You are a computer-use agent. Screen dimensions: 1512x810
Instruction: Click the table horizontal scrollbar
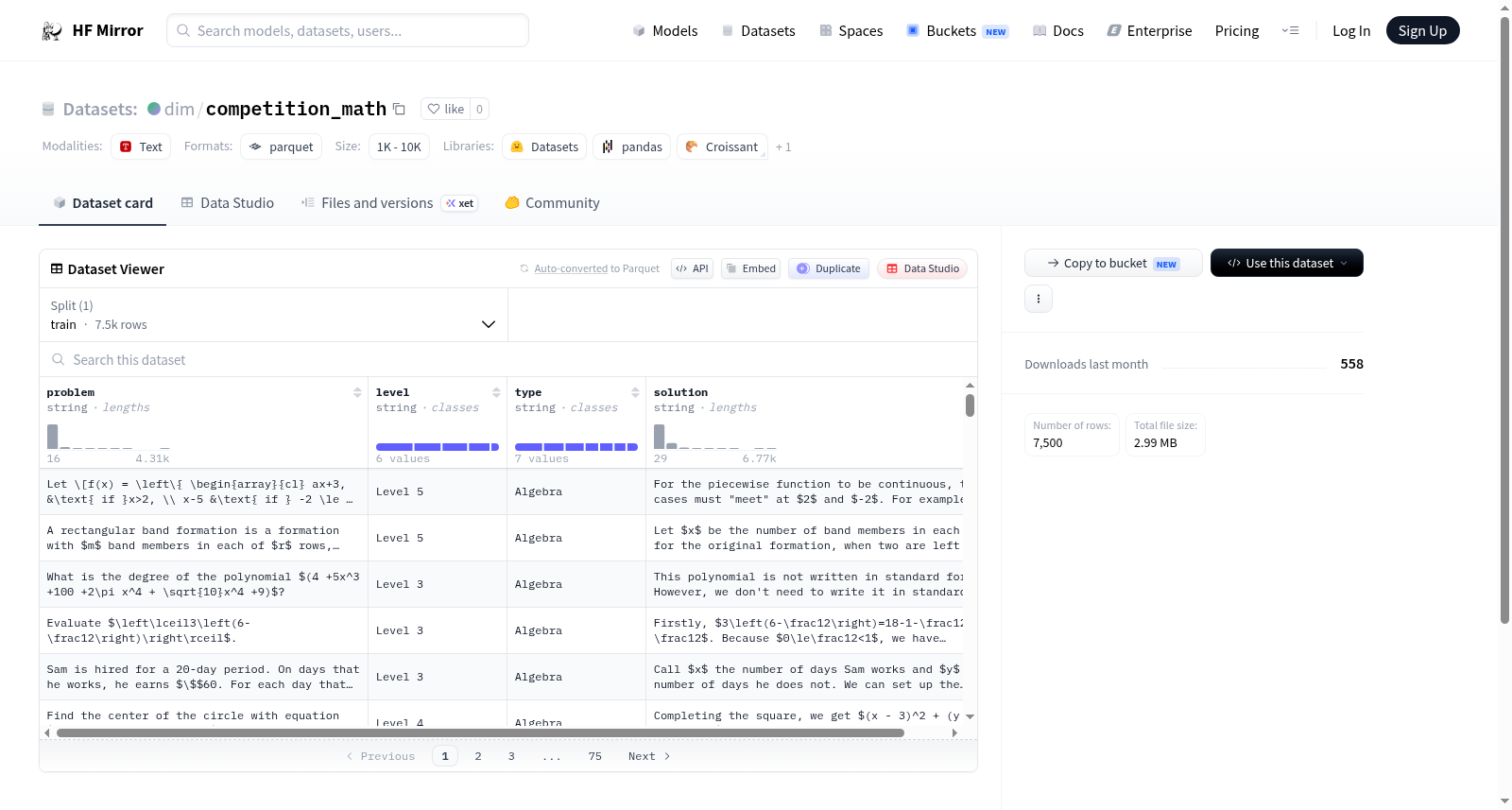click(x=480, y=732)
